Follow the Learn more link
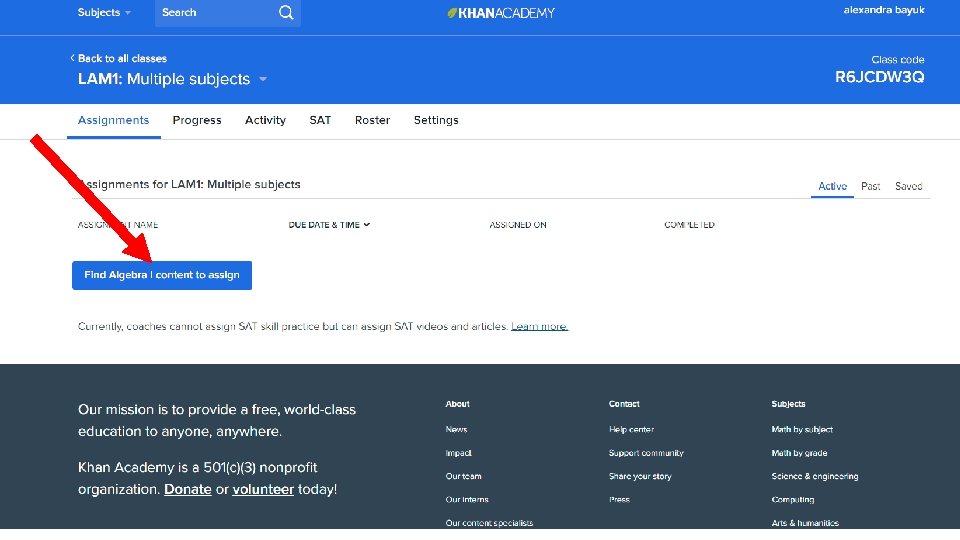 click(539, 326)
